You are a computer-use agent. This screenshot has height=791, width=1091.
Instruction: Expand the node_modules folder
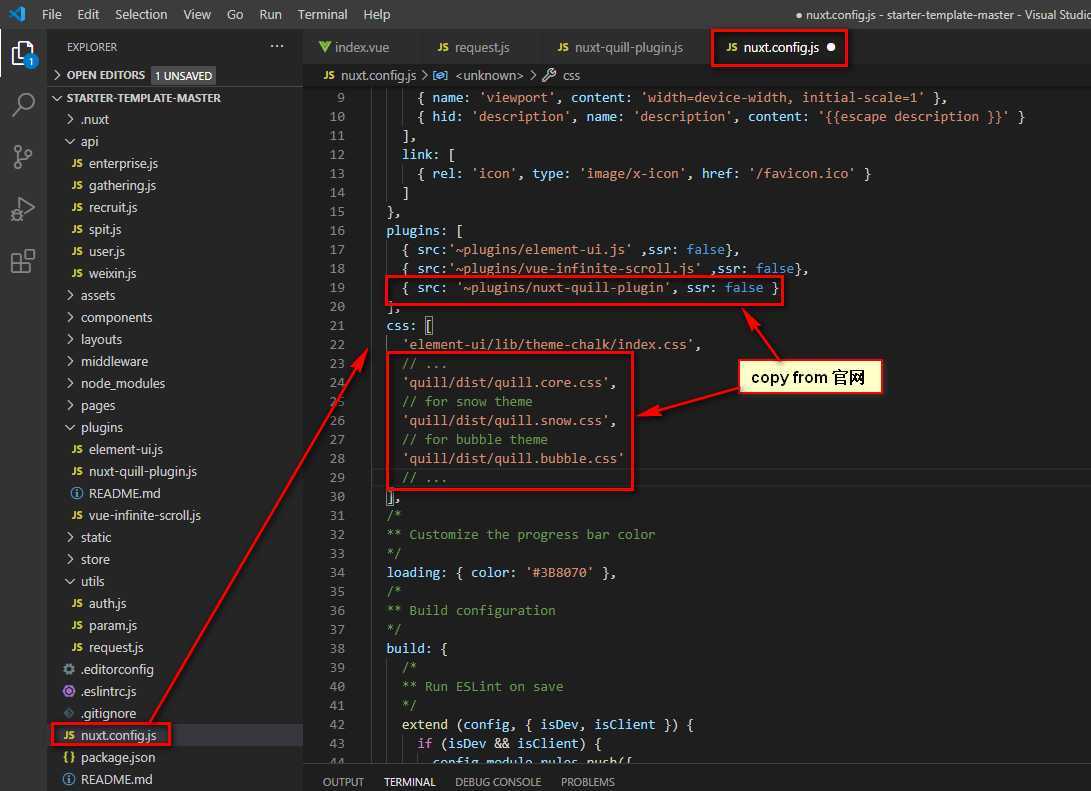point(70,383)
